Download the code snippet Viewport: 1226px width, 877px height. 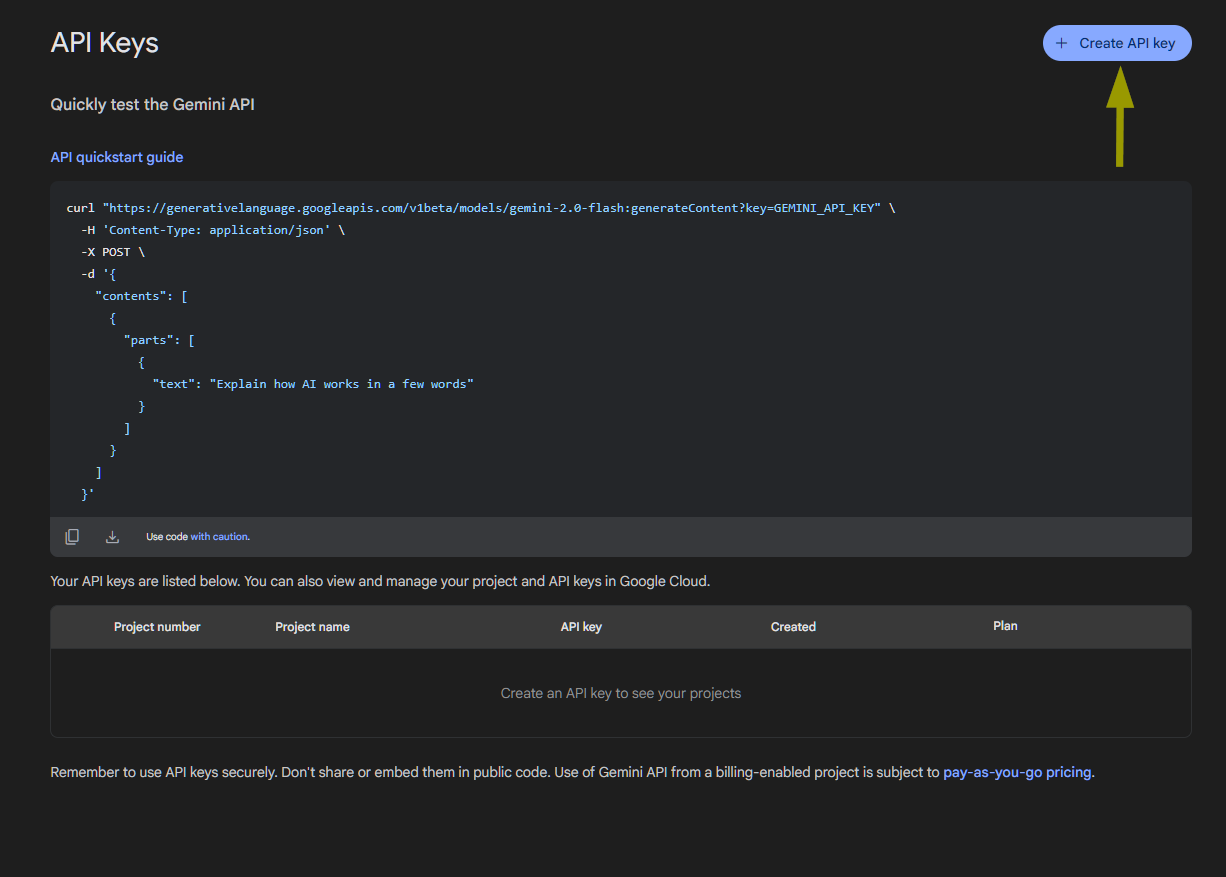tap(112, 537)
